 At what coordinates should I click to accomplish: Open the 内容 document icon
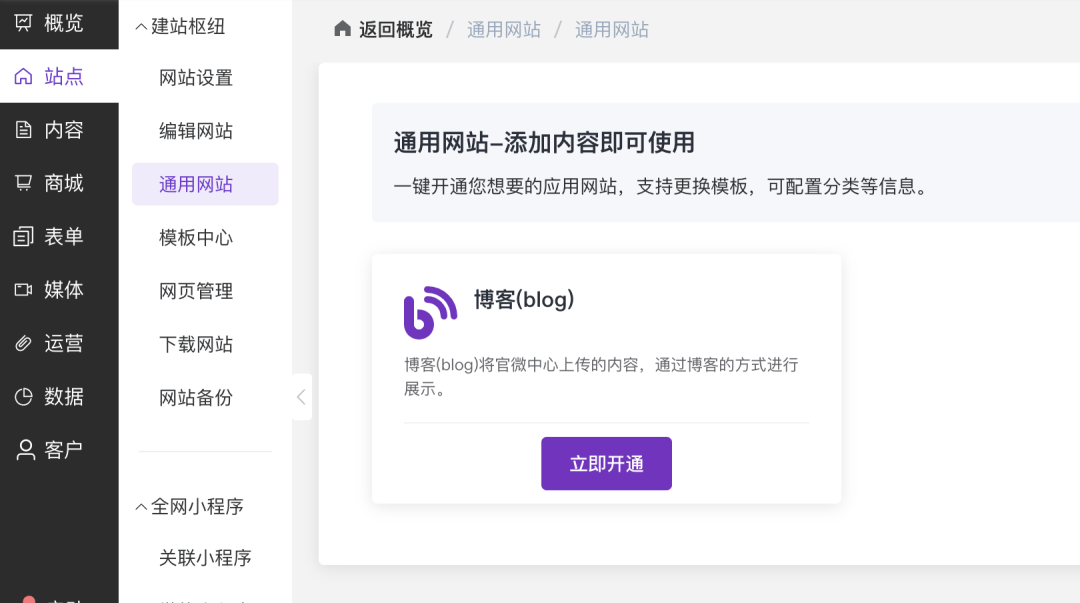point(24,130)
